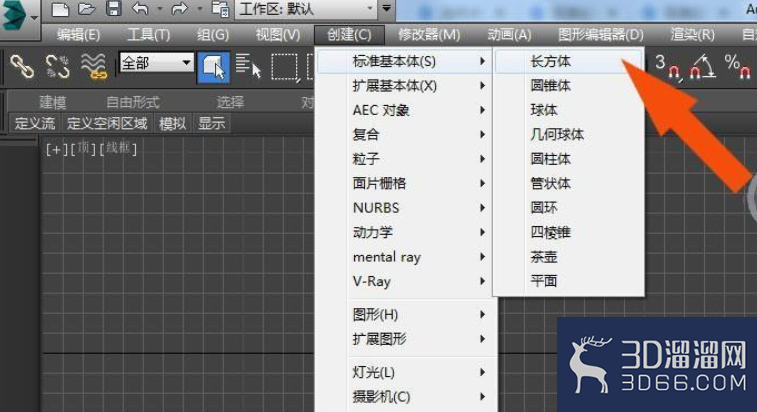
Task: Expand AEC 对象 submenu
Action: (x=405, y=110)
